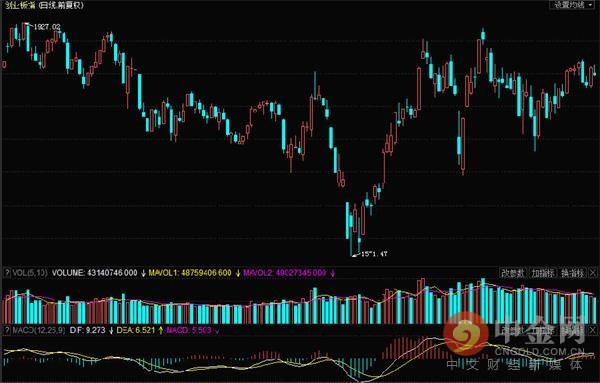Click the dropdown arrow beside 设置均线
Screen dimensions: 600x383
pos(592,5)
